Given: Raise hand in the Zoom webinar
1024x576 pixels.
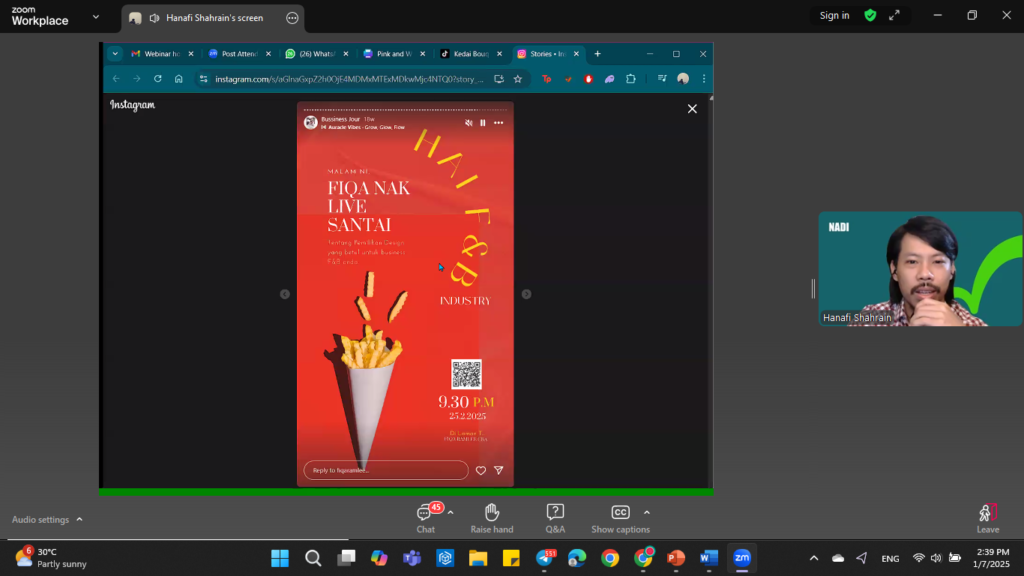Looking at the screenshot, I should click(492, 519).
